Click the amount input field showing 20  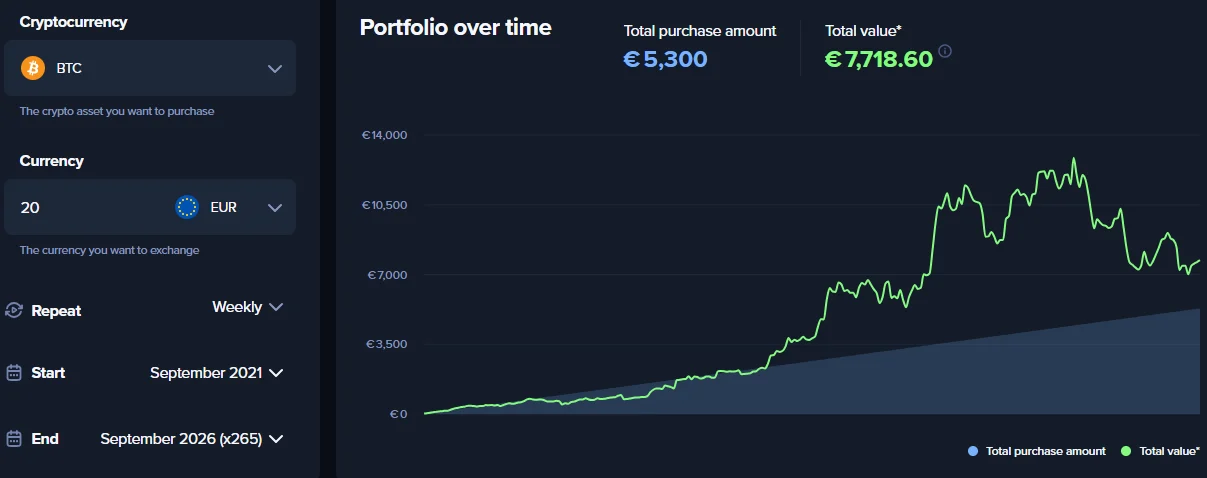[90, 207]
